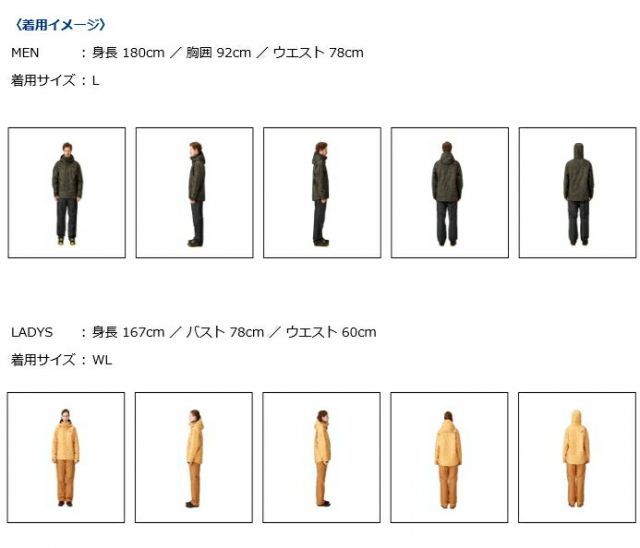Click ladies' height 167cm text
Image resolution: width=640 pixels, height=548 pixels.
coord(128,332)
